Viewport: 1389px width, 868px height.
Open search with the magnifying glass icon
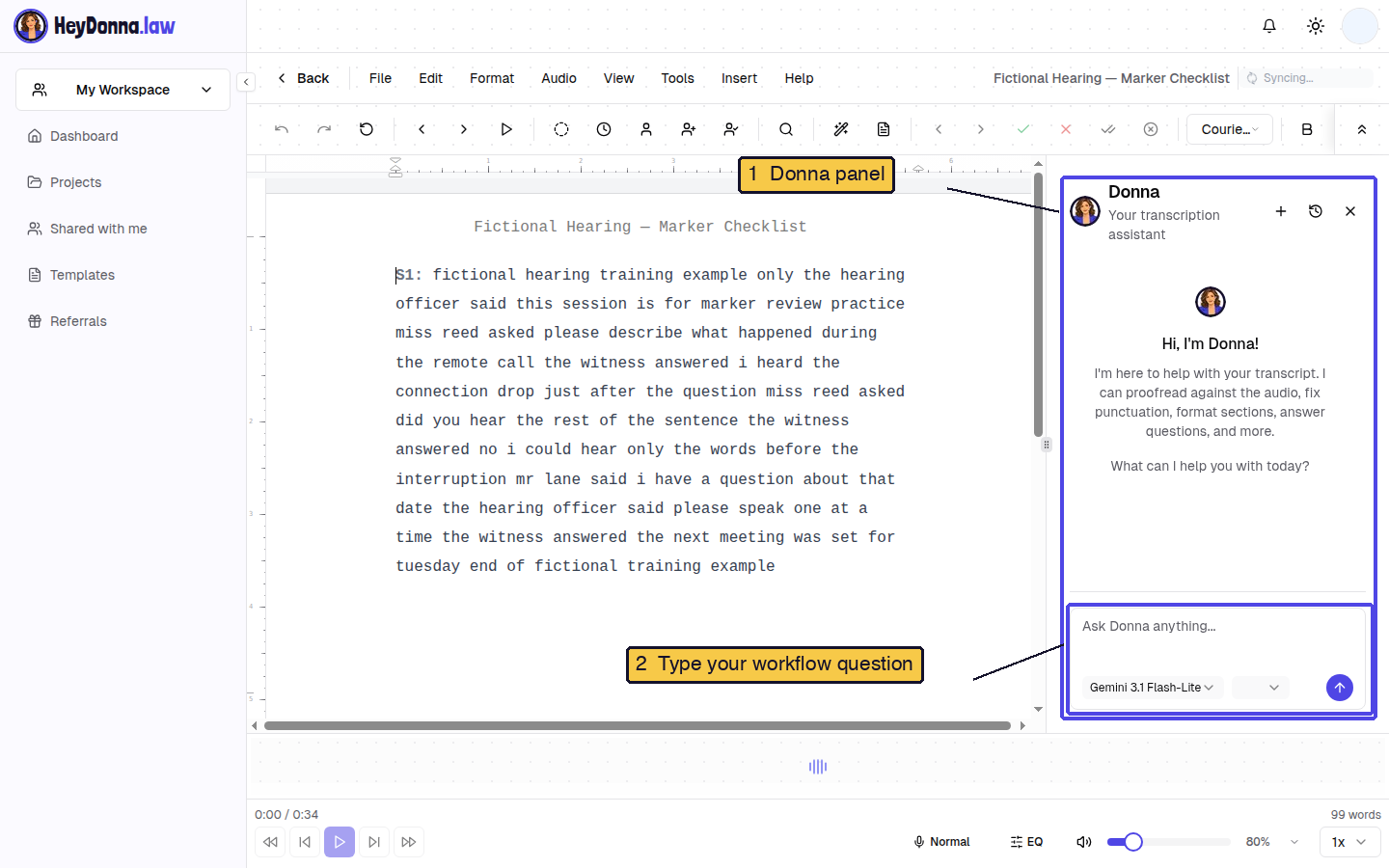(x=786, y=129)
